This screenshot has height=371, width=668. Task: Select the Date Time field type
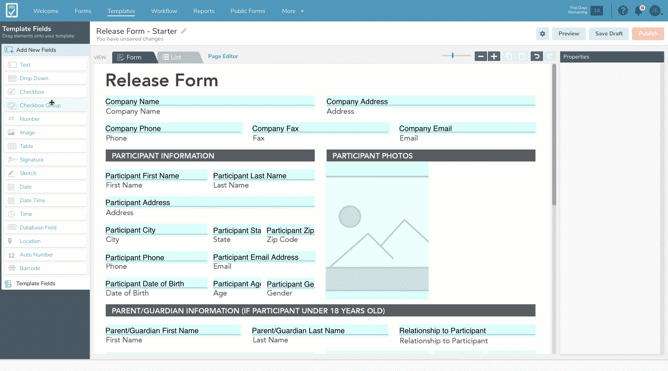46,200
